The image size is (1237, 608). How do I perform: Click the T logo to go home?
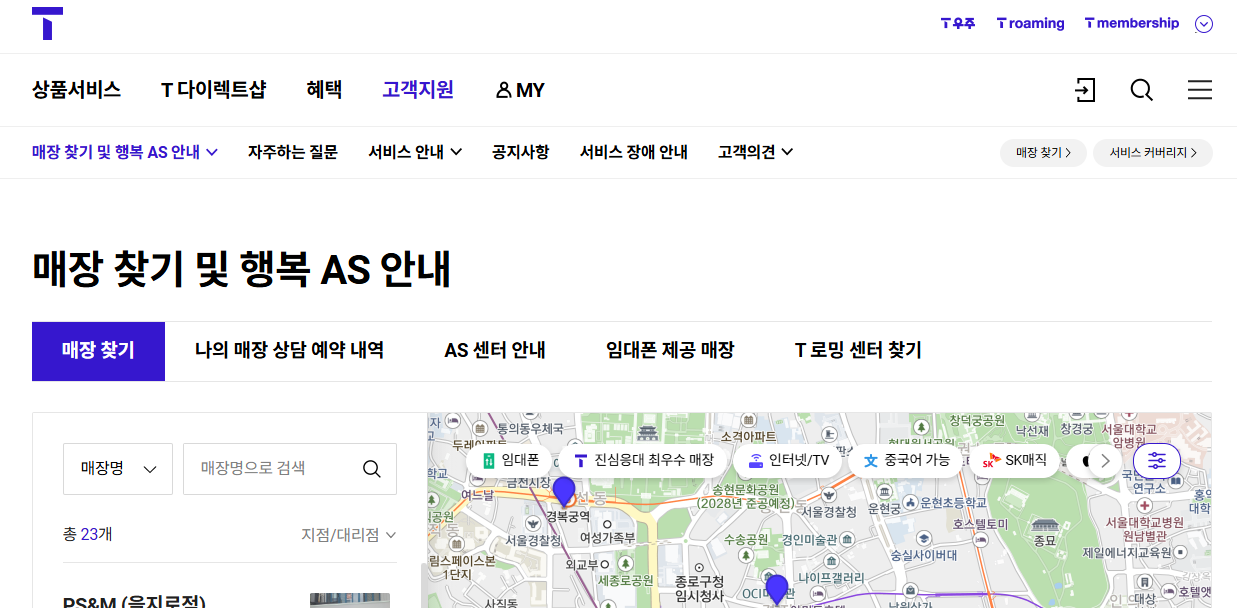pos(47,23)
